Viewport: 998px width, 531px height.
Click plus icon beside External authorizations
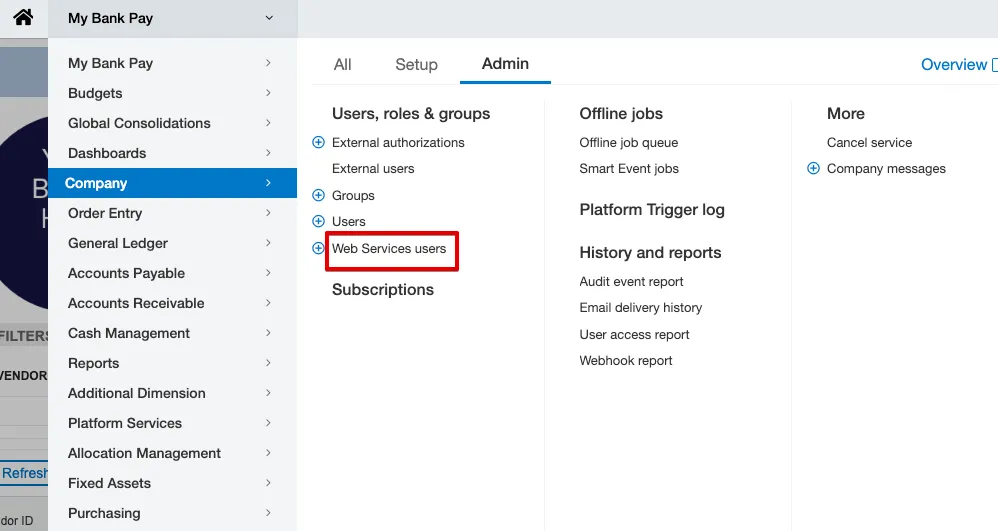click(x=318, y=142)
